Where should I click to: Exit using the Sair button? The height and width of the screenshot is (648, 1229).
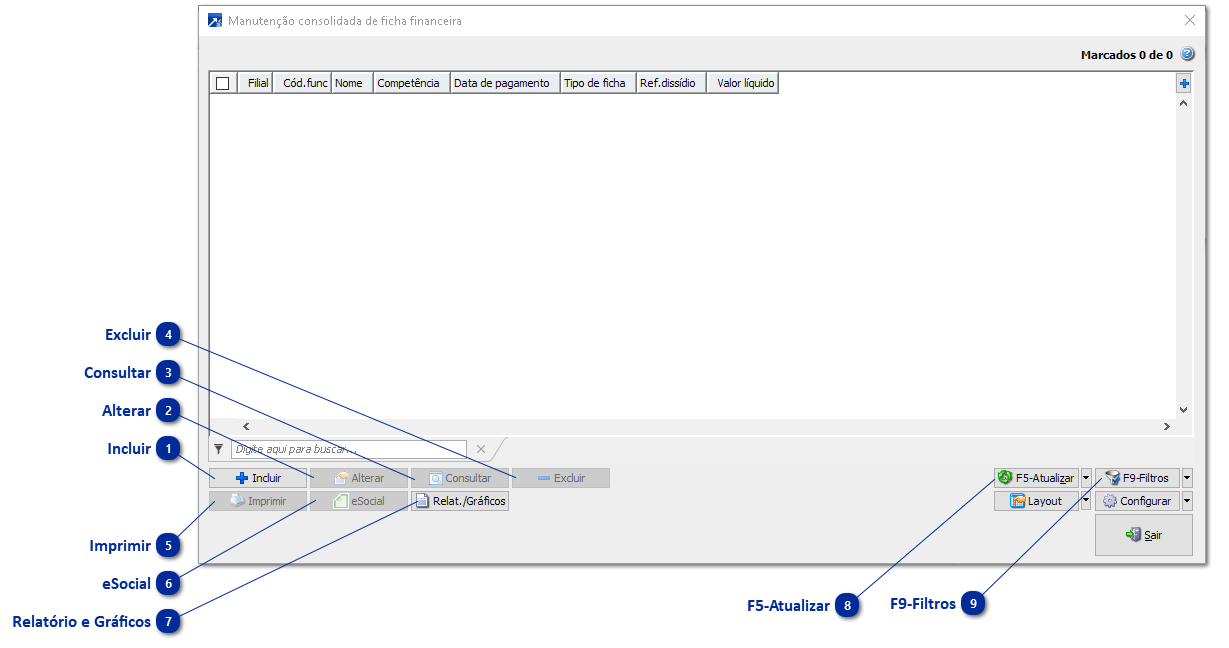click(1144, 535)
